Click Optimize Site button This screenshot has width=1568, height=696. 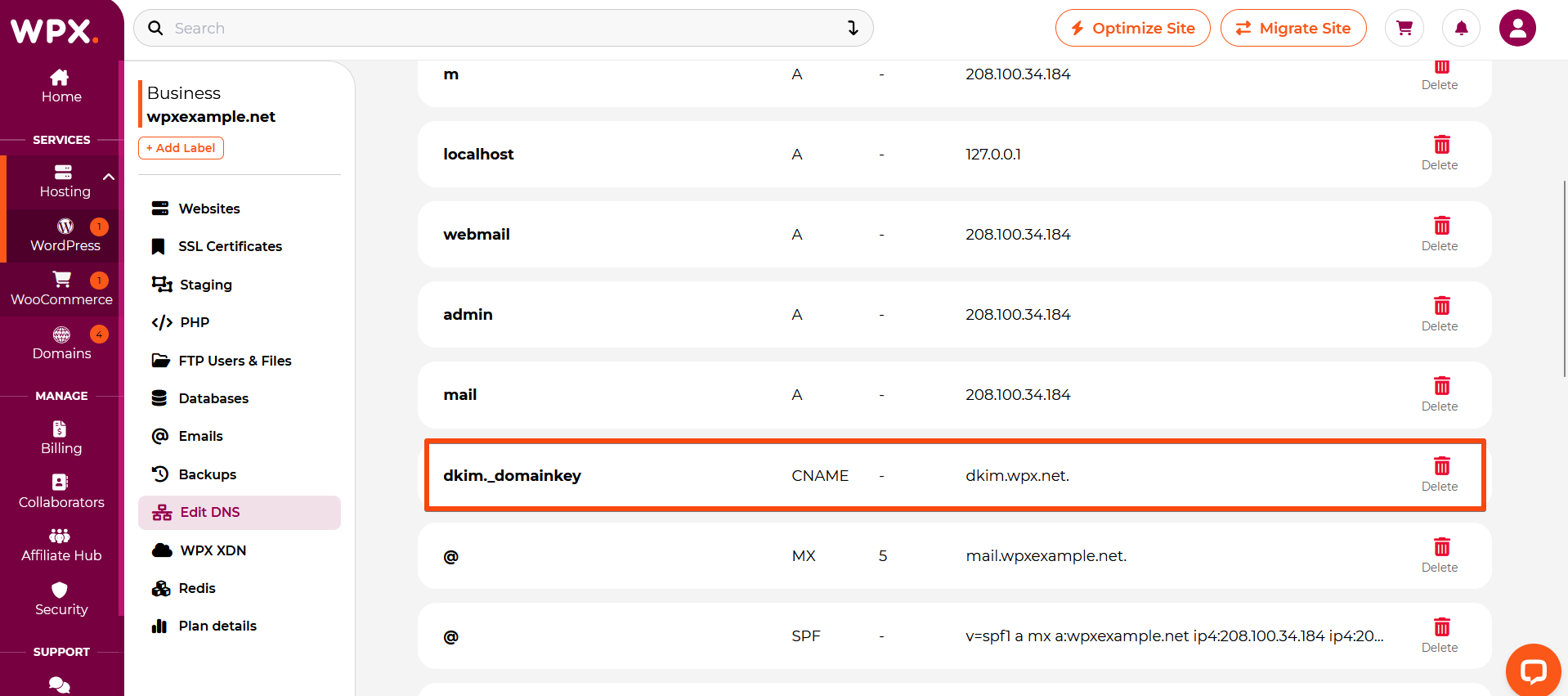1132,28
